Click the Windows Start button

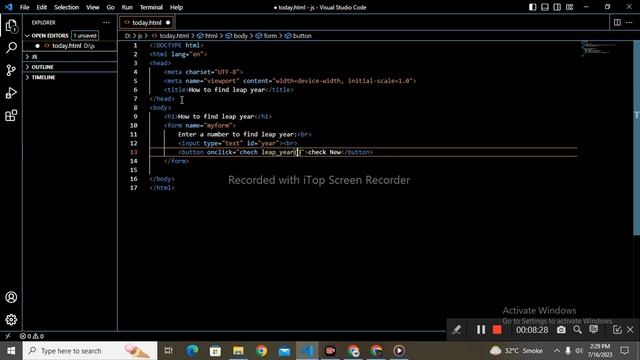click(x=11, y=351)
